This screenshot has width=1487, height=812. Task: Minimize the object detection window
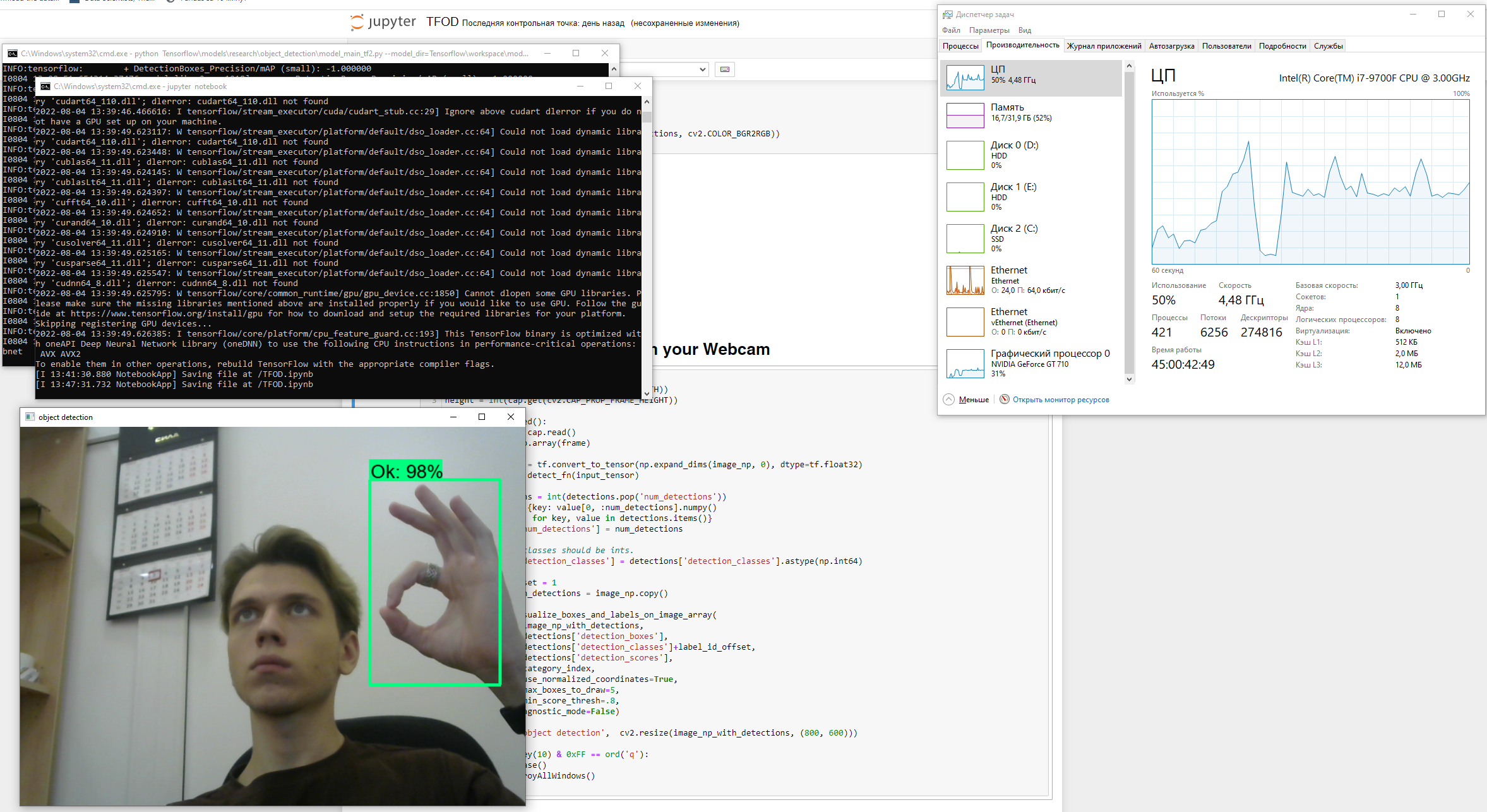tap(453, 417)
